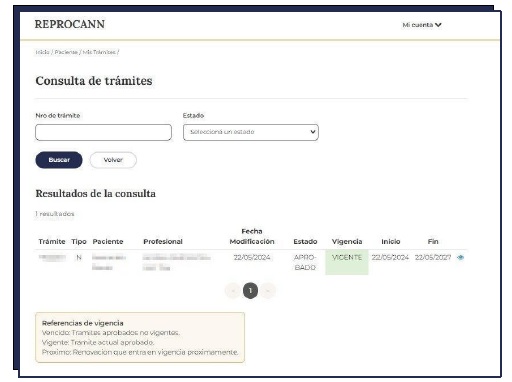Click the Vigencia column header

coord(347,242)
